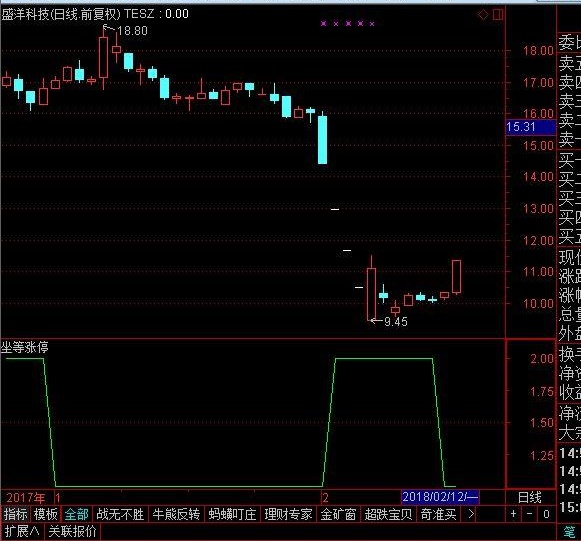
Task: Open the 关联报价 tab
Action: (72, 531)
